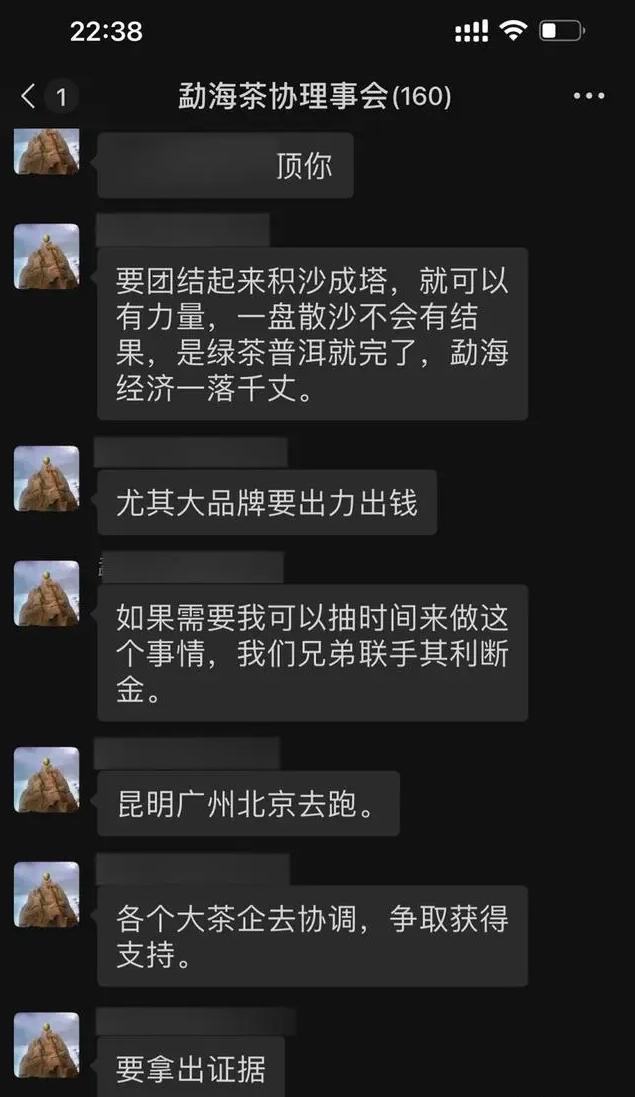
Task: Select the 顶你 message bubble
Action: tap(225, 165)
